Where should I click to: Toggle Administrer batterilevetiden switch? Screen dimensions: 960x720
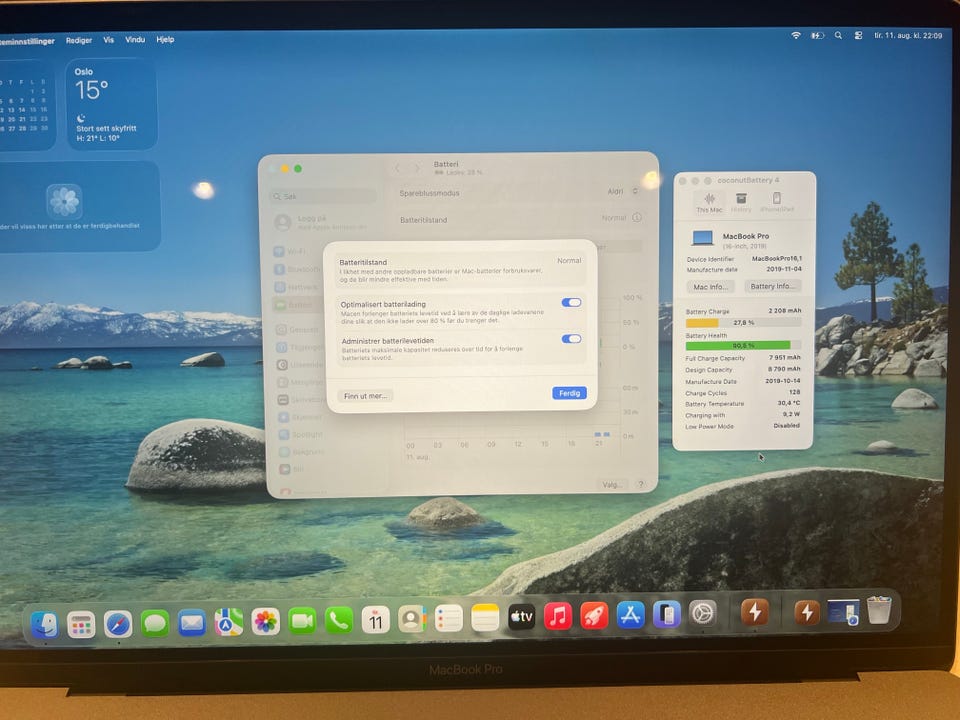[x=571, y=339]
